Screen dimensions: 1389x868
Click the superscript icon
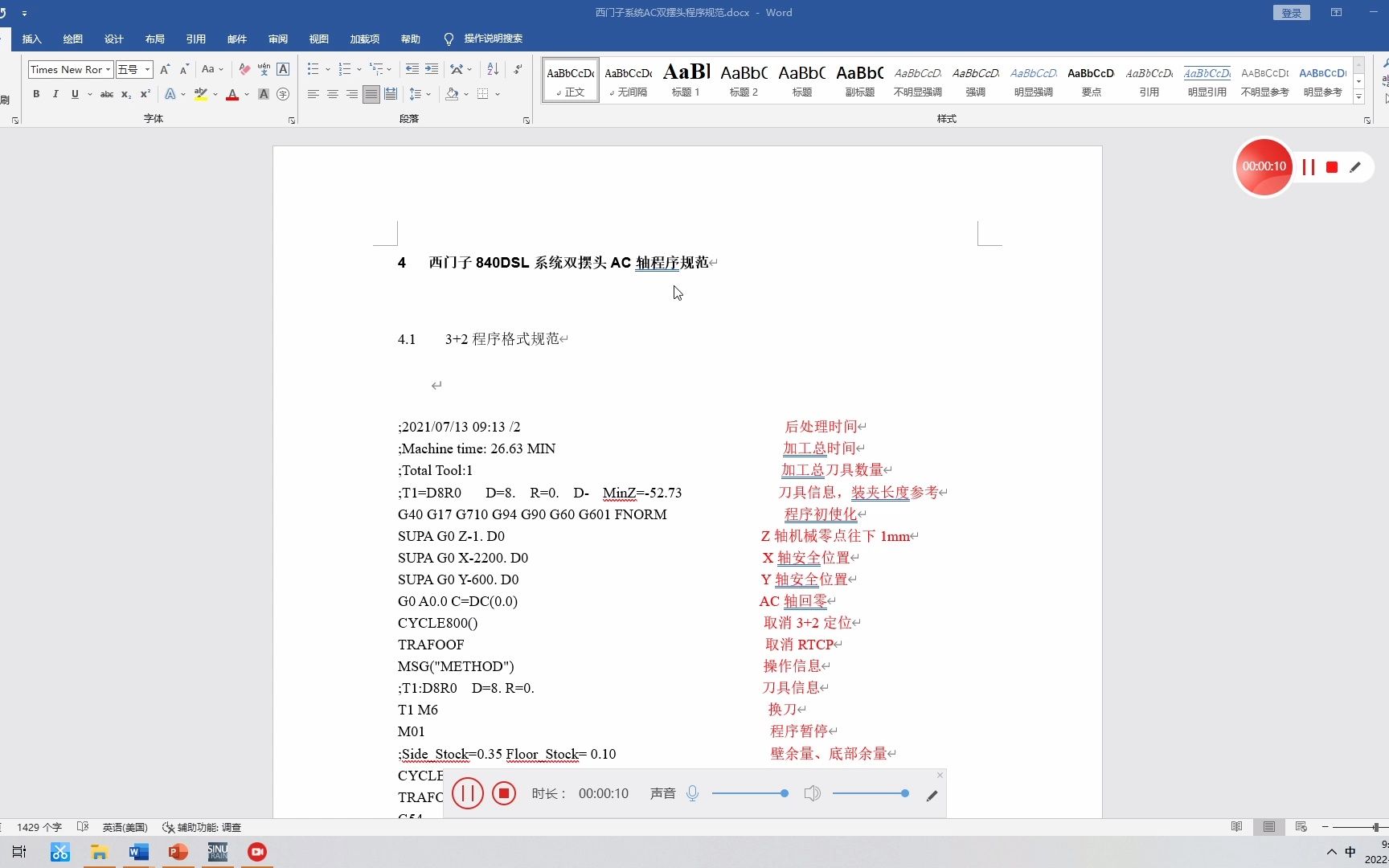pos(145,94)
